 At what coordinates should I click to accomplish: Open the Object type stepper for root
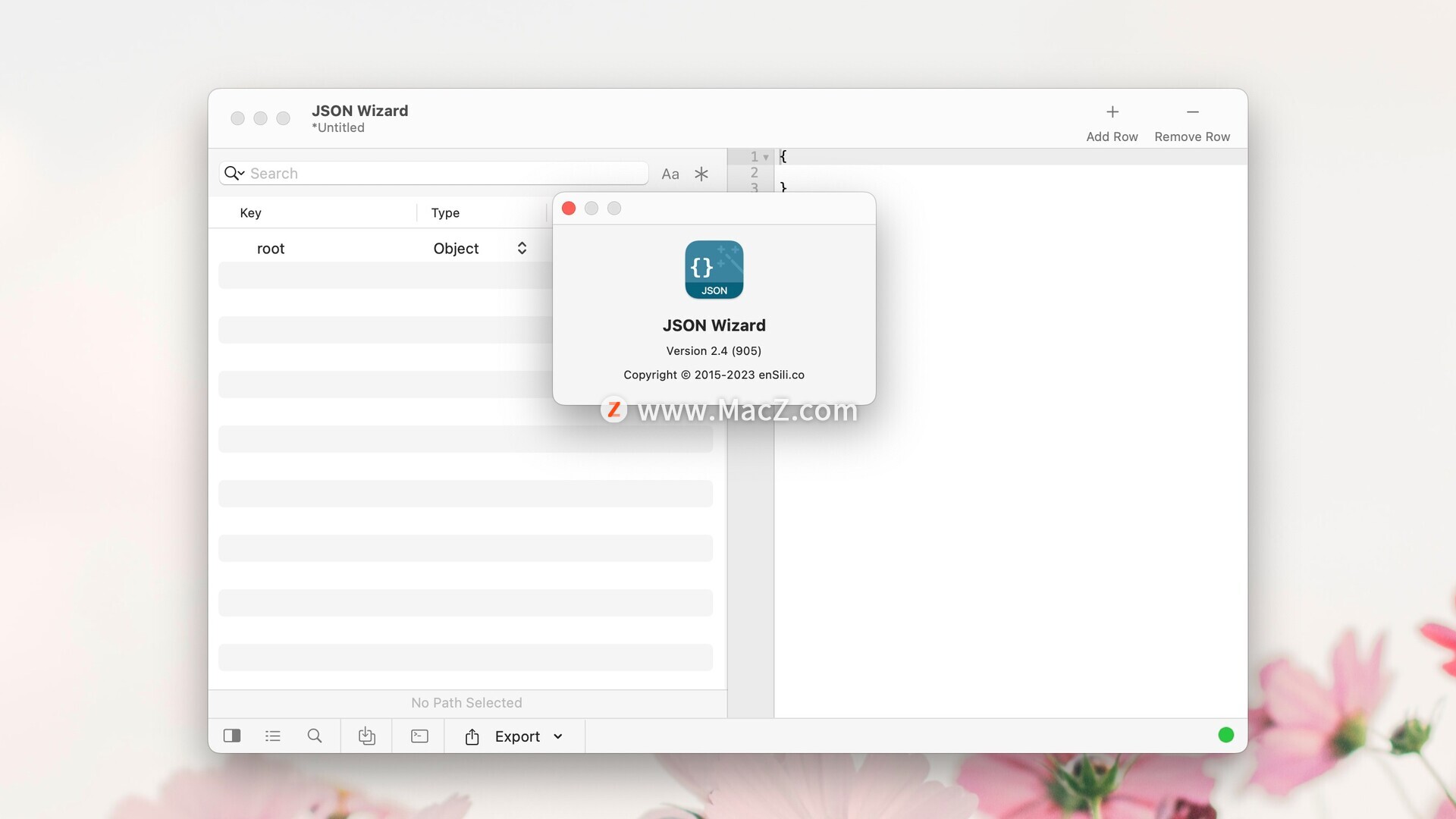click(522, 249)
